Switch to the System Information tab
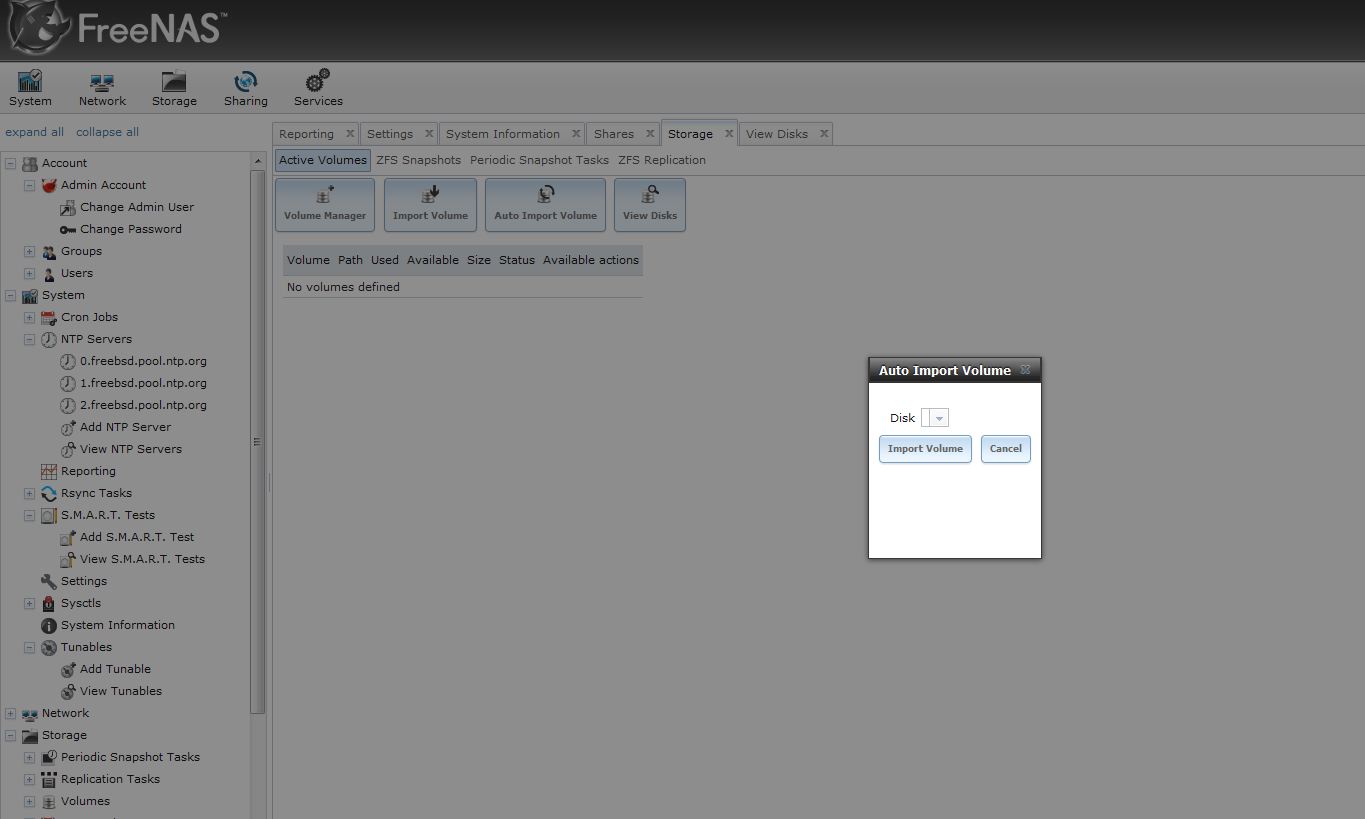1365x819 pixels. point(503,134)
